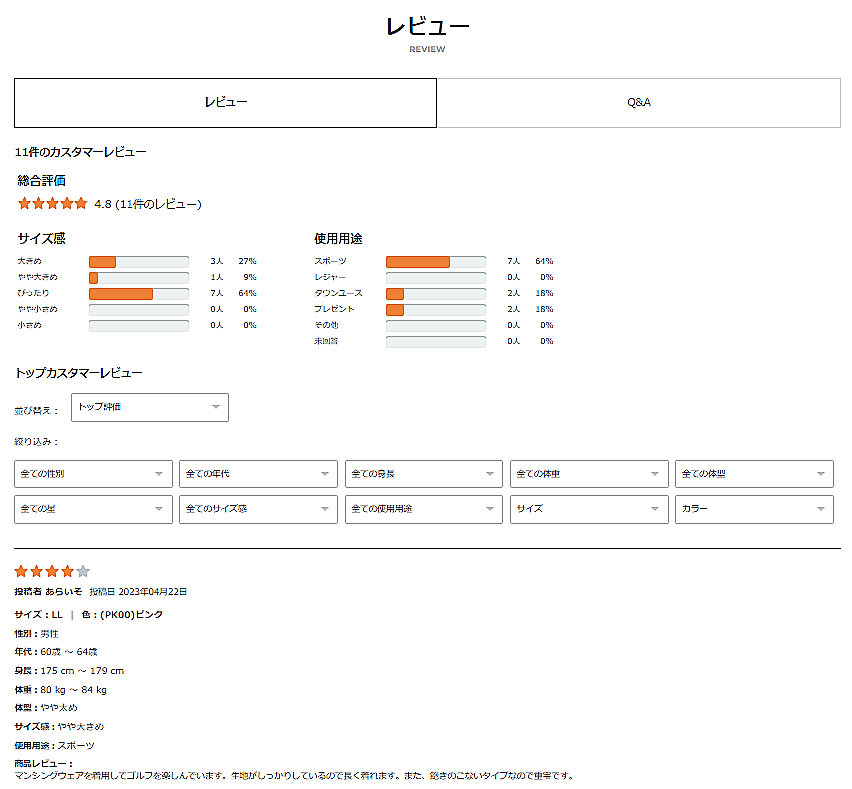Image resolution: width=852 pixels, height=789 pixels.
Task: Click the ぴったり size rating bar
Action: point(138,294)
